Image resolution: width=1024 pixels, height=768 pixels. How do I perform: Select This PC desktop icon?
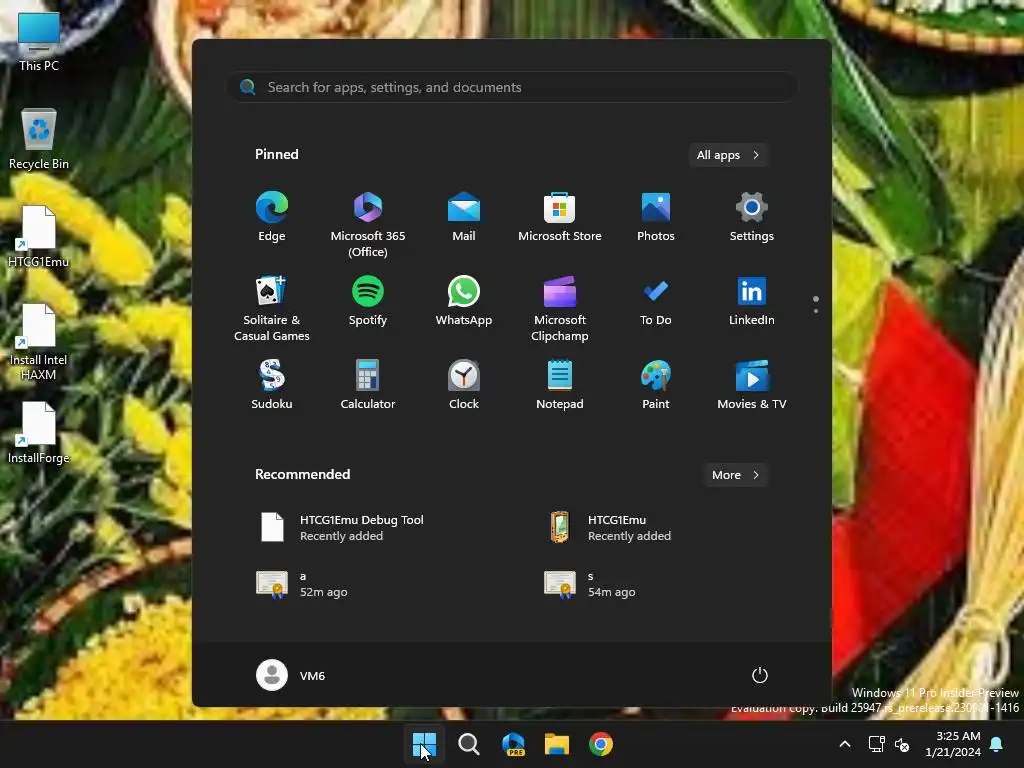pos(39,42)
